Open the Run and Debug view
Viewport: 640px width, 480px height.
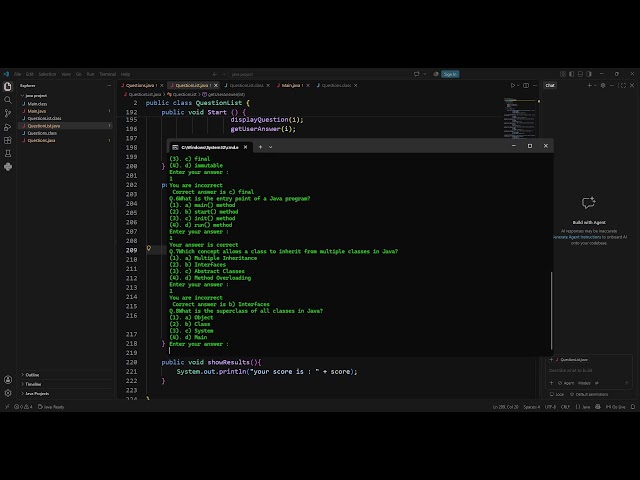[8, 127]
